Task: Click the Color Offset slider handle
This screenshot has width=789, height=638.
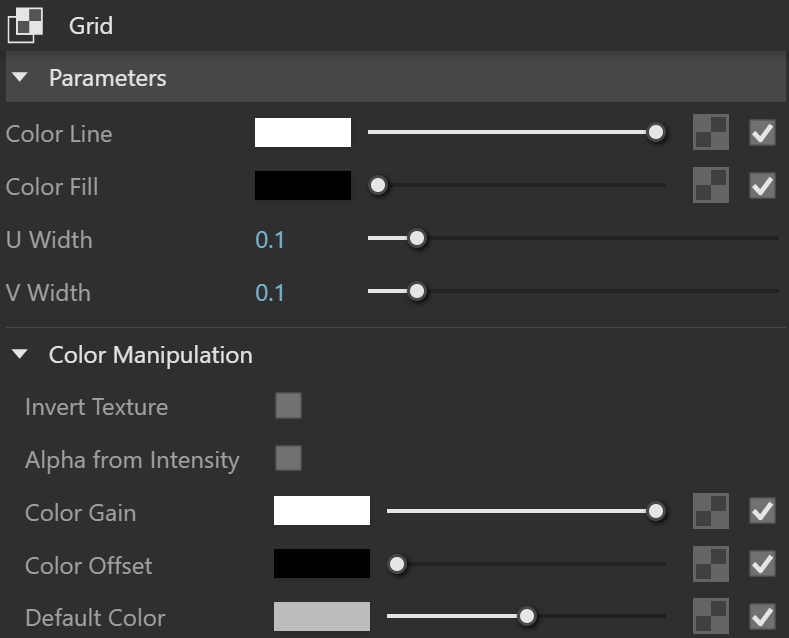Action: pos(397,564)
